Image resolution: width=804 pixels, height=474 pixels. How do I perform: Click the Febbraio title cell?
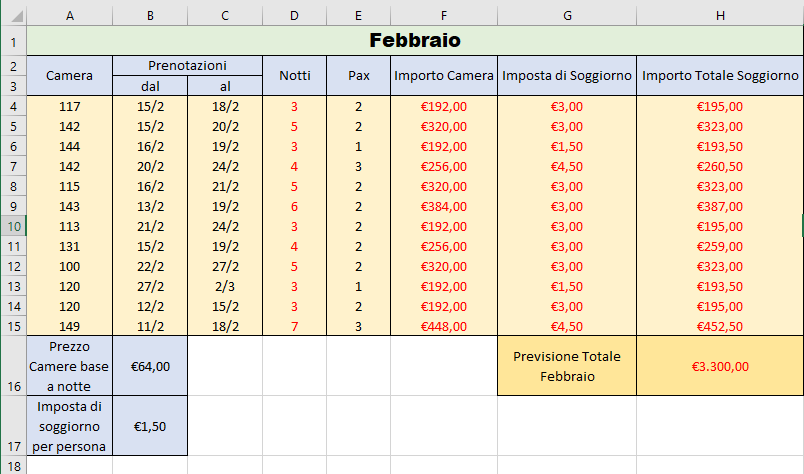tap(415, 41)
